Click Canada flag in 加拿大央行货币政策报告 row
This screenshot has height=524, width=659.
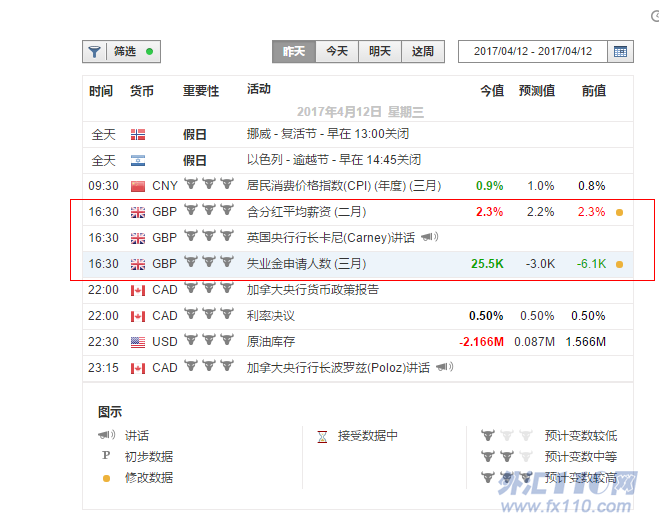[138, 290]
